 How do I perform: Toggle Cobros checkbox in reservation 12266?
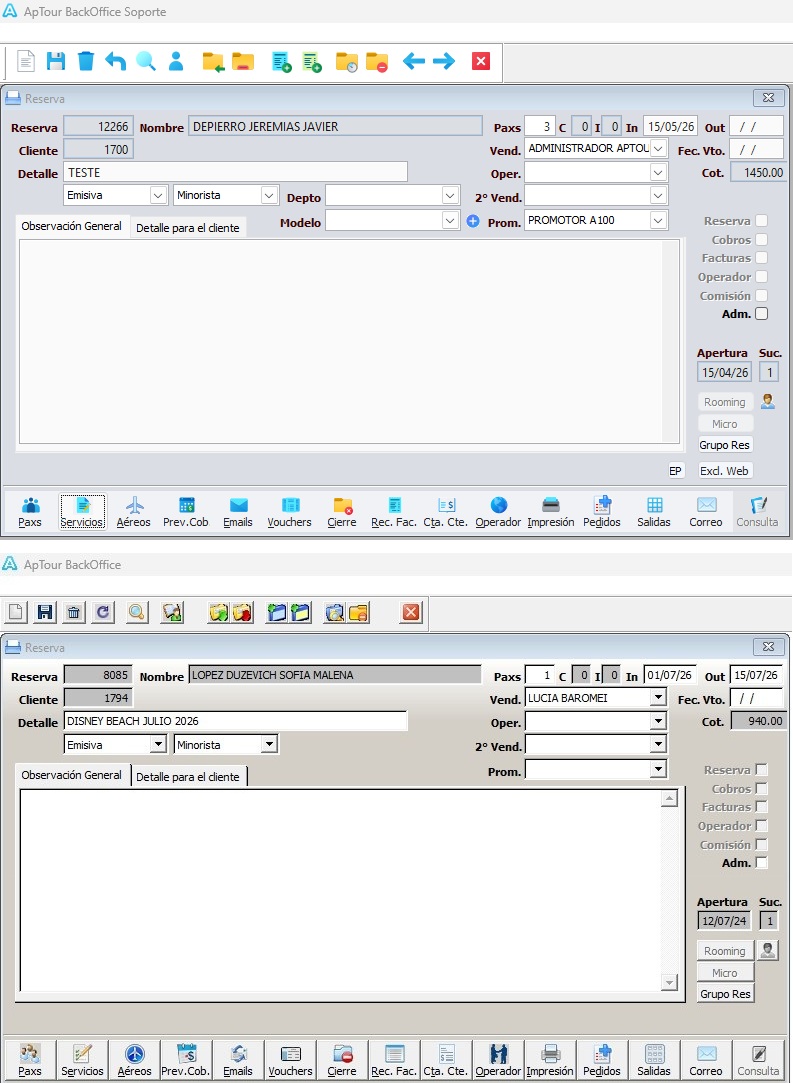pos(761,240)
